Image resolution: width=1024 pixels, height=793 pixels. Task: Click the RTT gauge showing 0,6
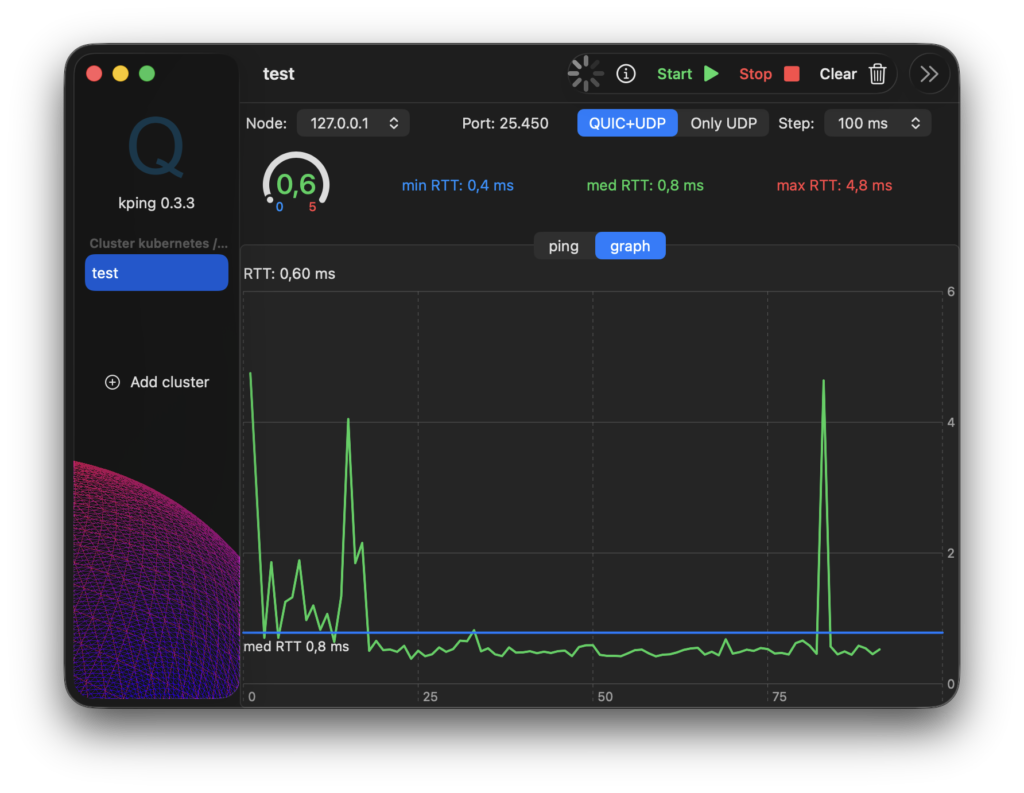pyautogui.click(x=296, y=184)
